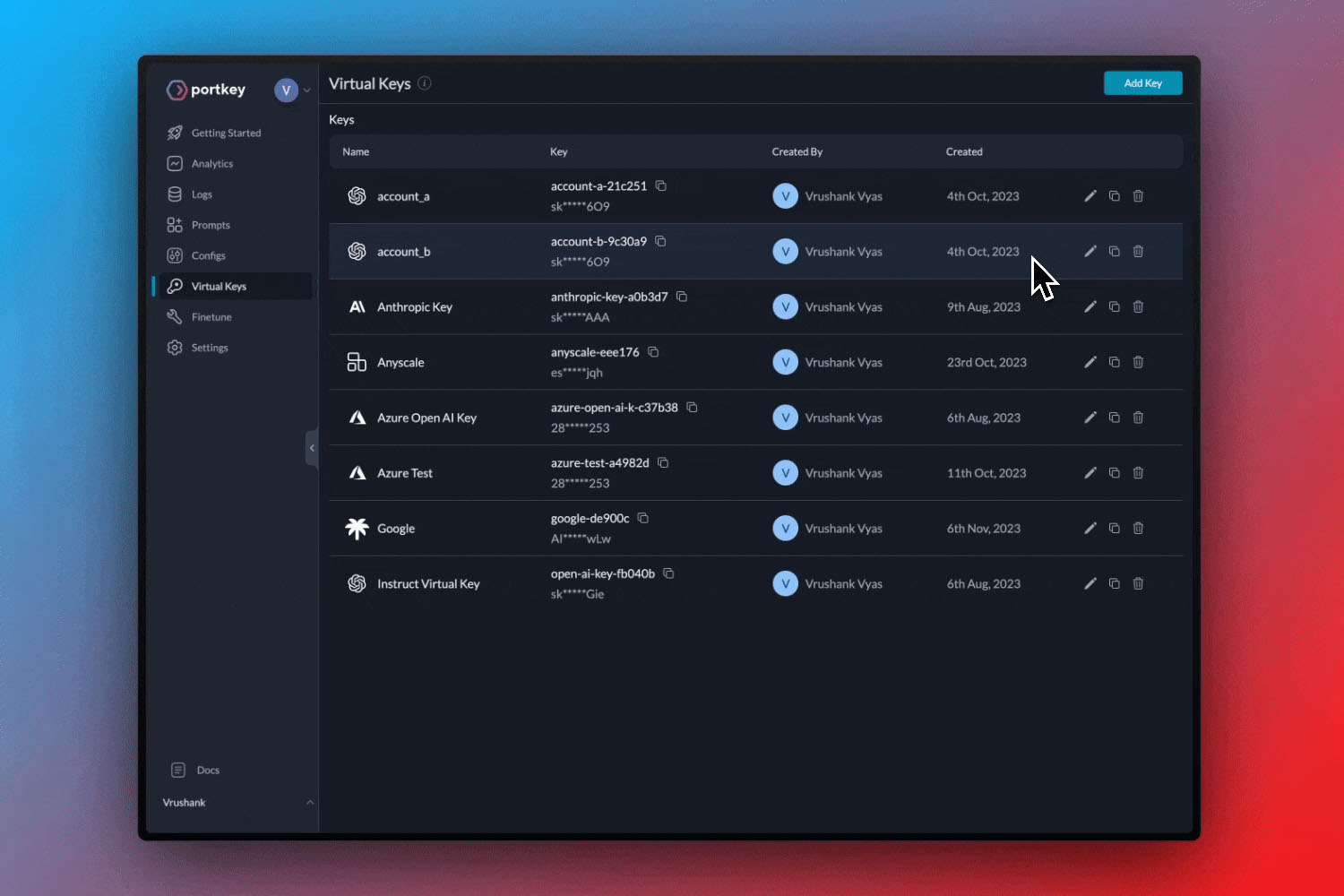
Task: Click the Key column header
Action: (559, 151)
